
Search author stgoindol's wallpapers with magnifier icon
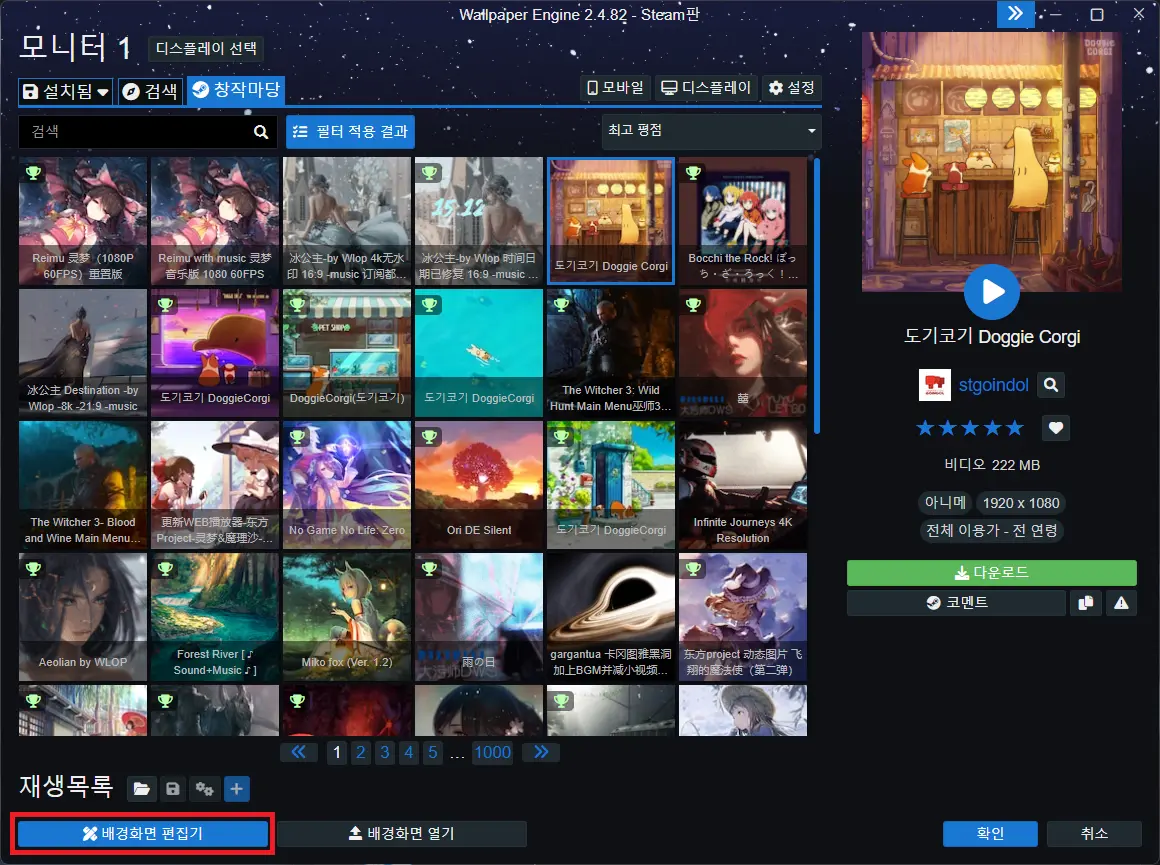click(x=1051, y=385)
